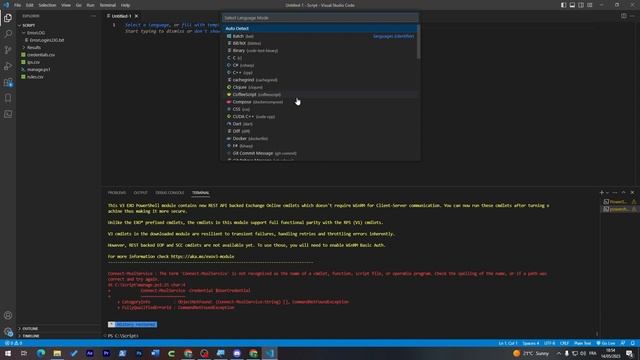The height and width of the screenshot is (360, 640).
Task: Select Batch language from list
Action: 320,36
